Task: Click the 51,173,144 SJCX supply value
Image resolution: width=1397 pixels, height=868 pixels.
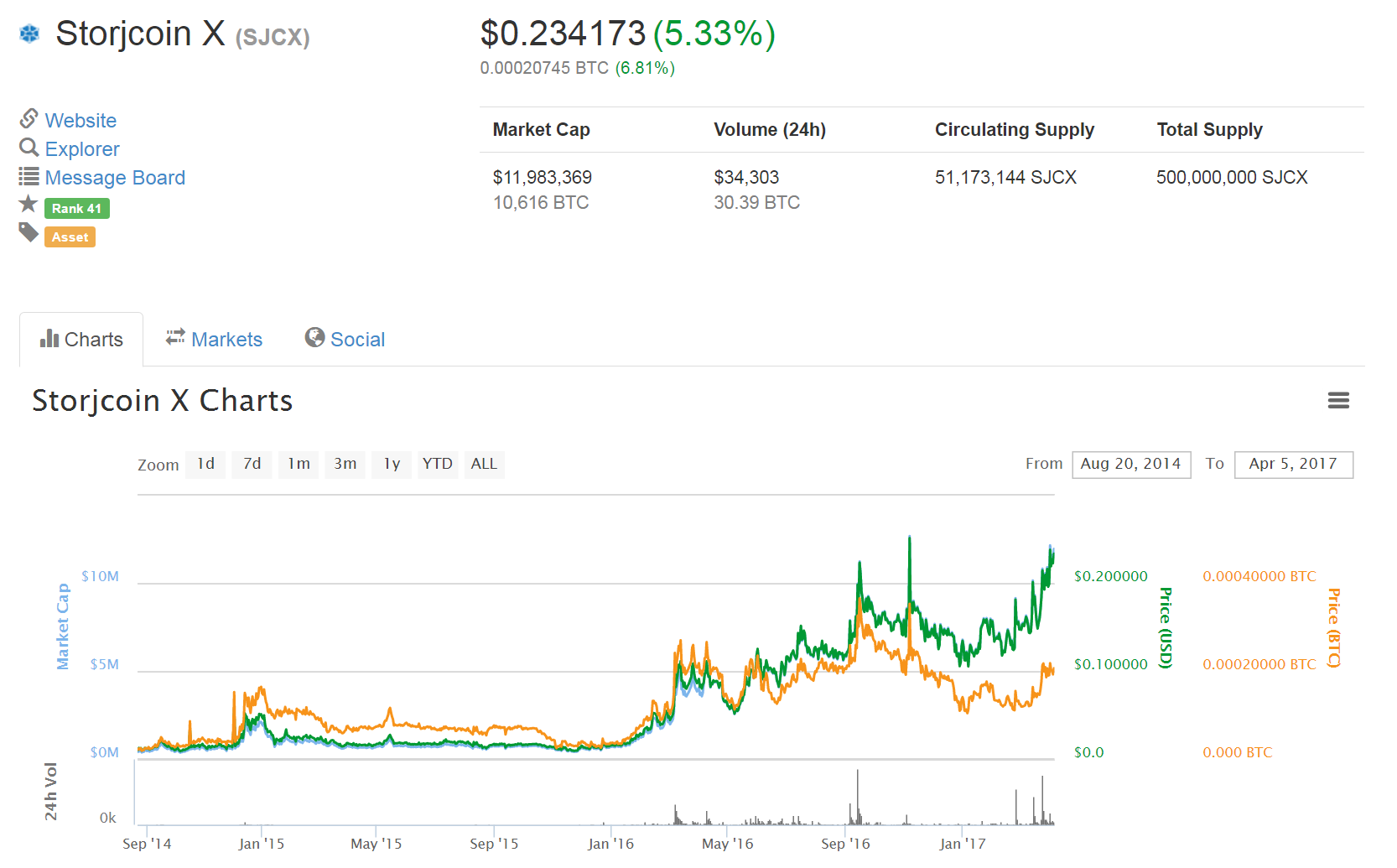Action: (1005, 178)
